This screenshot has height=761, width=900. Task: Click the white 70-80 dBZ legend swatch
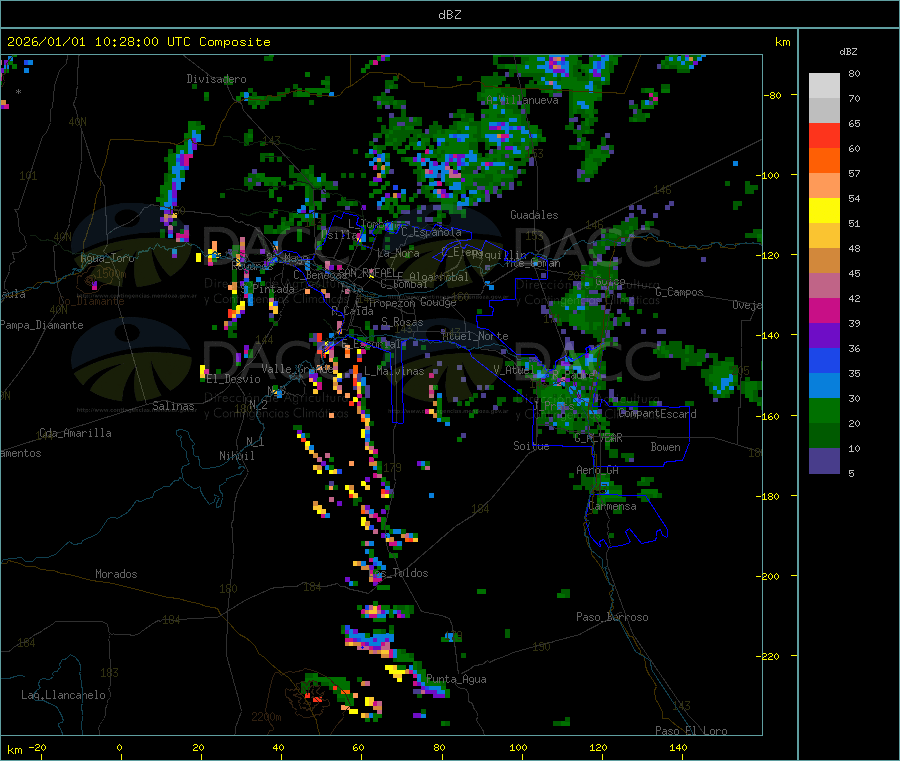pos(824,86)
